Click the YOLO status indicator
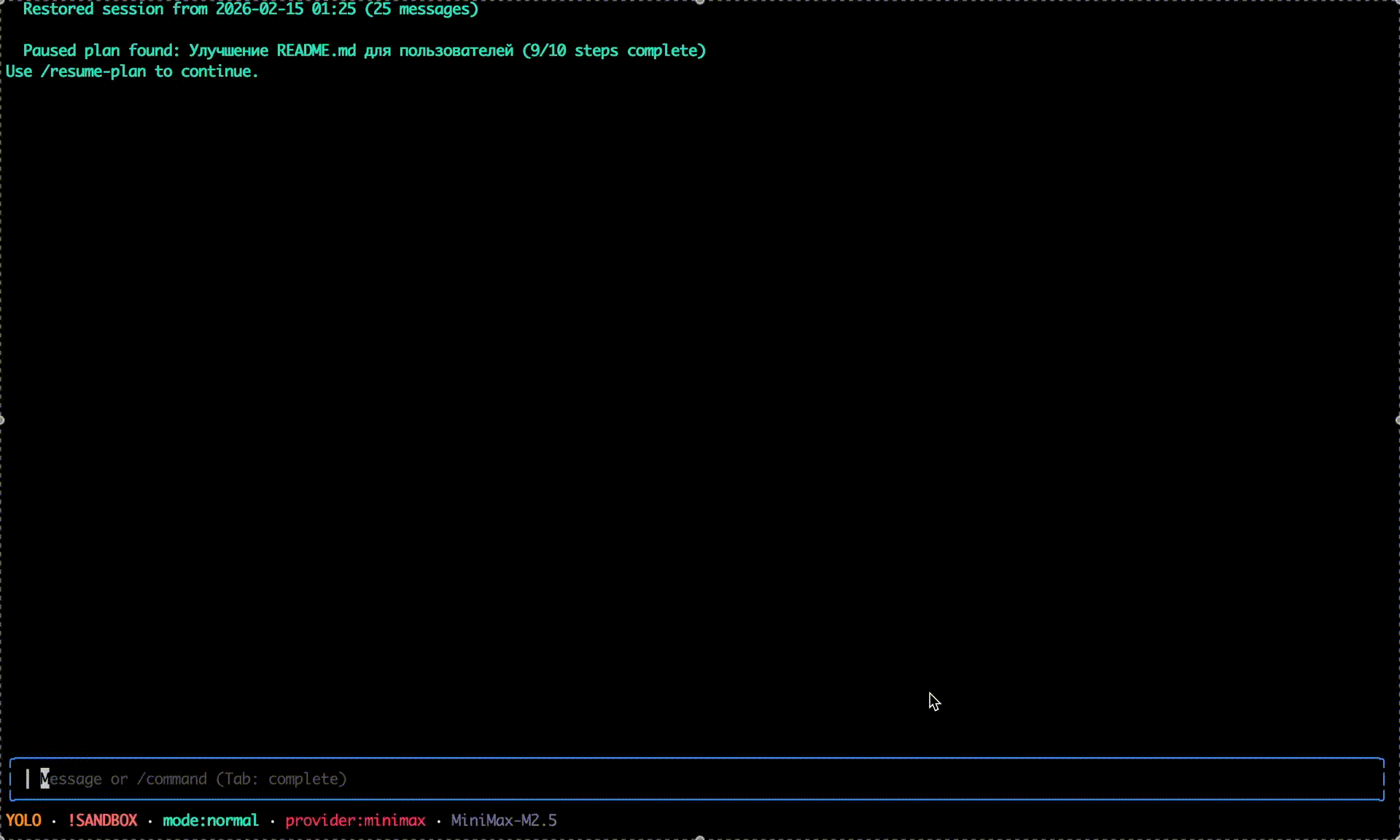This screenshot has height=840, width=1400. tap(23, 820)
